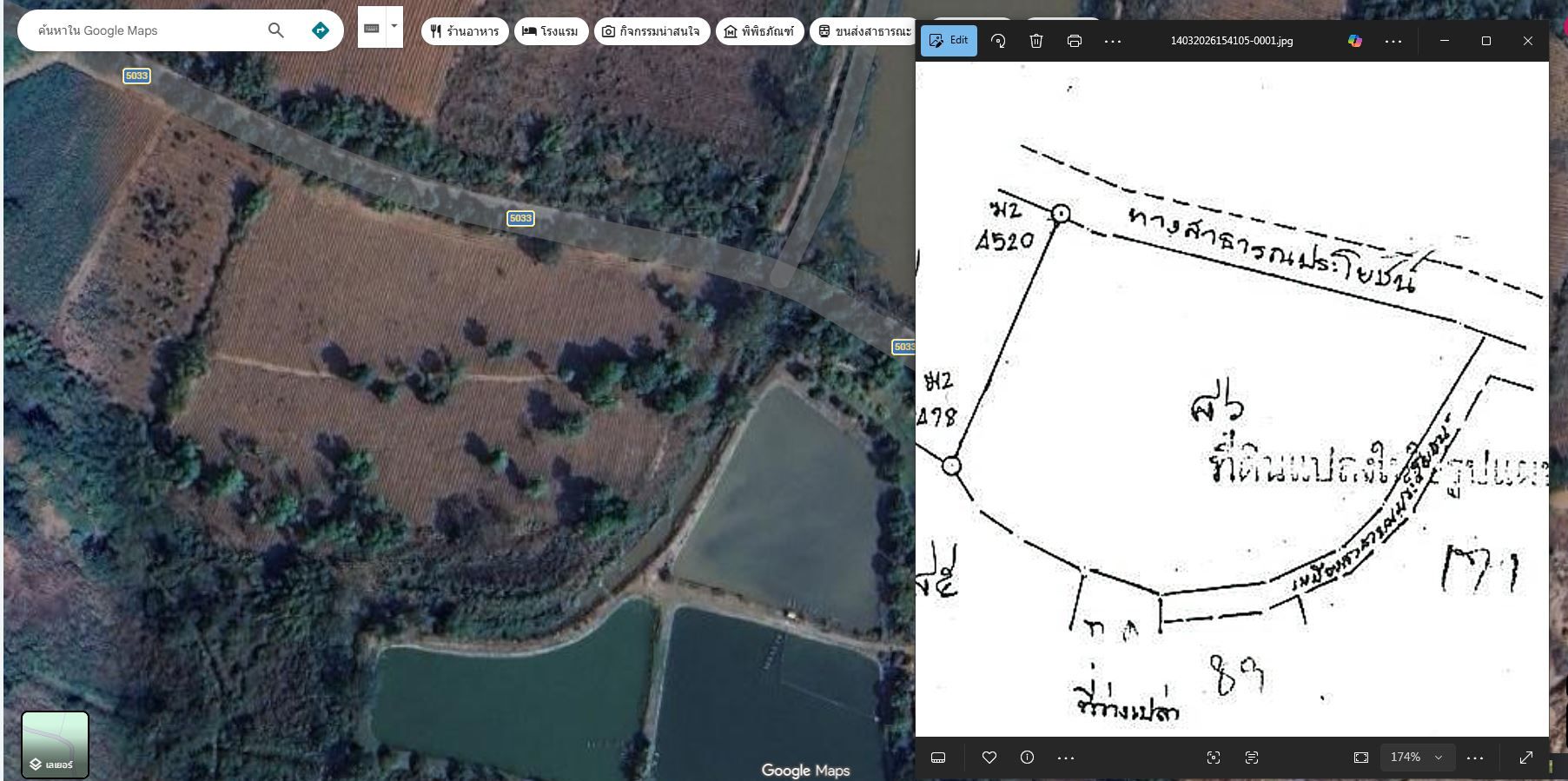Click the ค้นหาใน Google Maps search field
Image resolution: width=1568 pixels, height=781 pixels.
(143, 30)
